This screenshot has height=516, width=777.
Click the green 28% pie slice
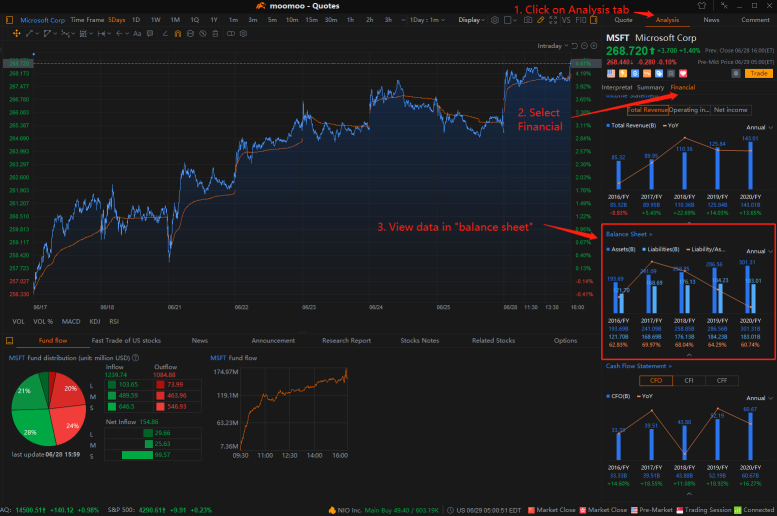(x=32, y=429)
